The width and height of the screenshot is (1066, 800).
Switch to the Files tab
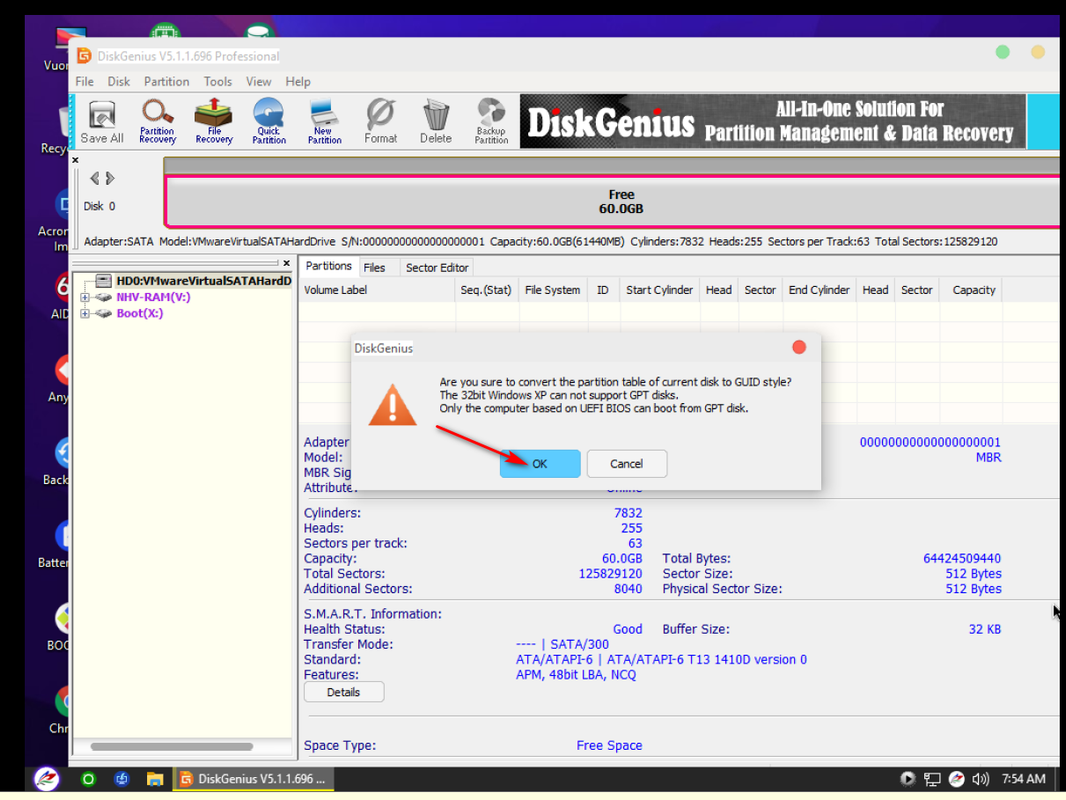(x=374, y=268)
